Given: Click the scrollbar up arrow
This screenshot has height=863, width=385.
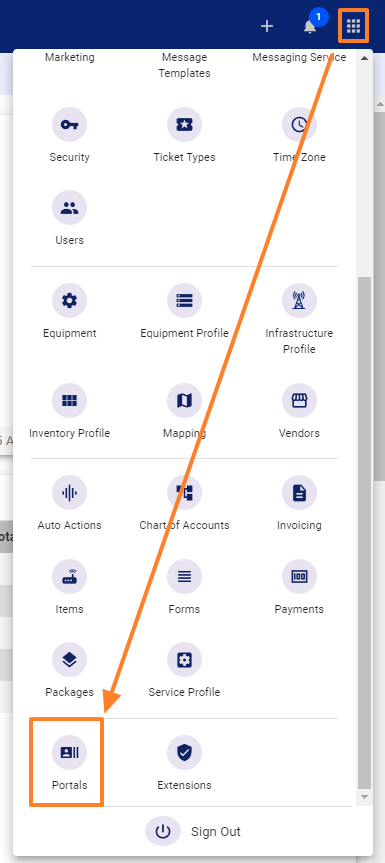Looking at the screenshot, I should pyautogui.click(x=364, y=58).
